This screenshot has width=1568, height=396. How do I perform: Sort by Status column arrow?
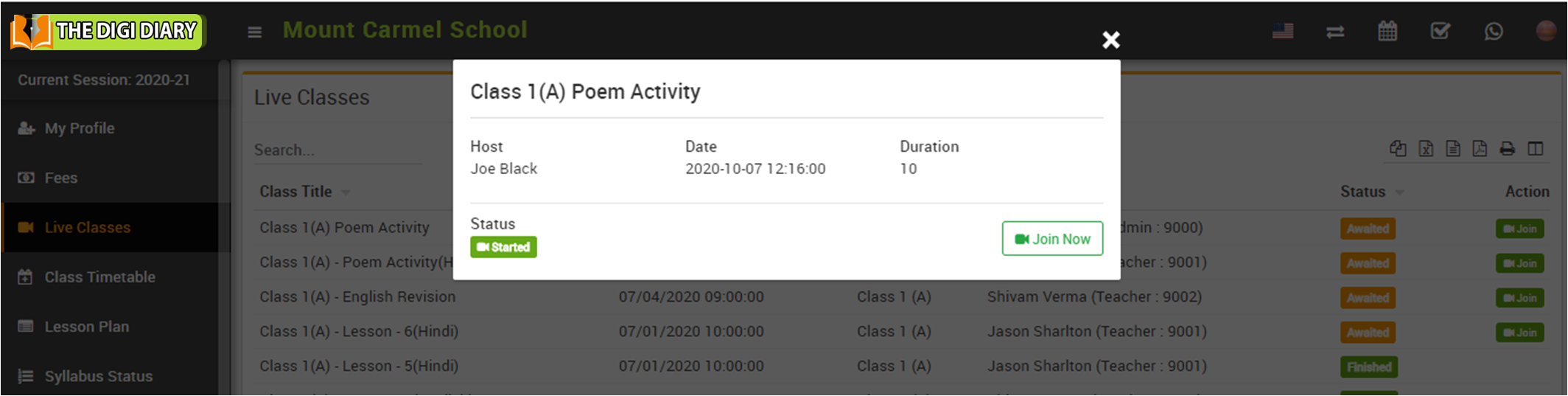1399,192
